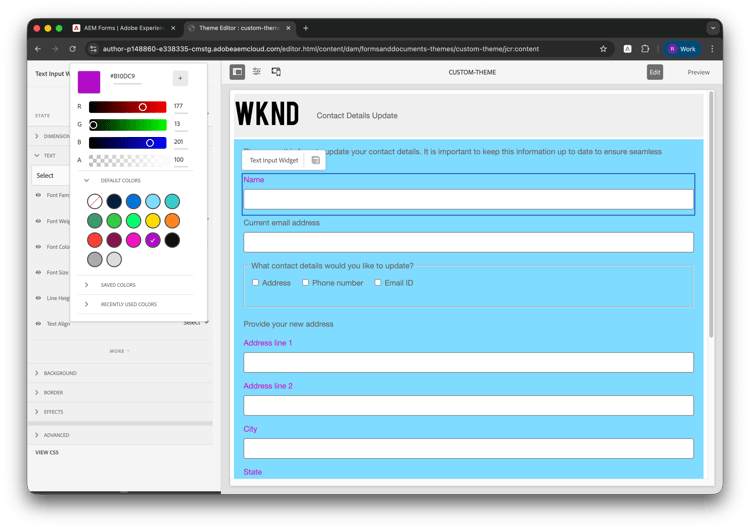The height and width of the screenshot is (530, 750).
Task: Adjust the alpha channel slider
Action: coord(128,160)
